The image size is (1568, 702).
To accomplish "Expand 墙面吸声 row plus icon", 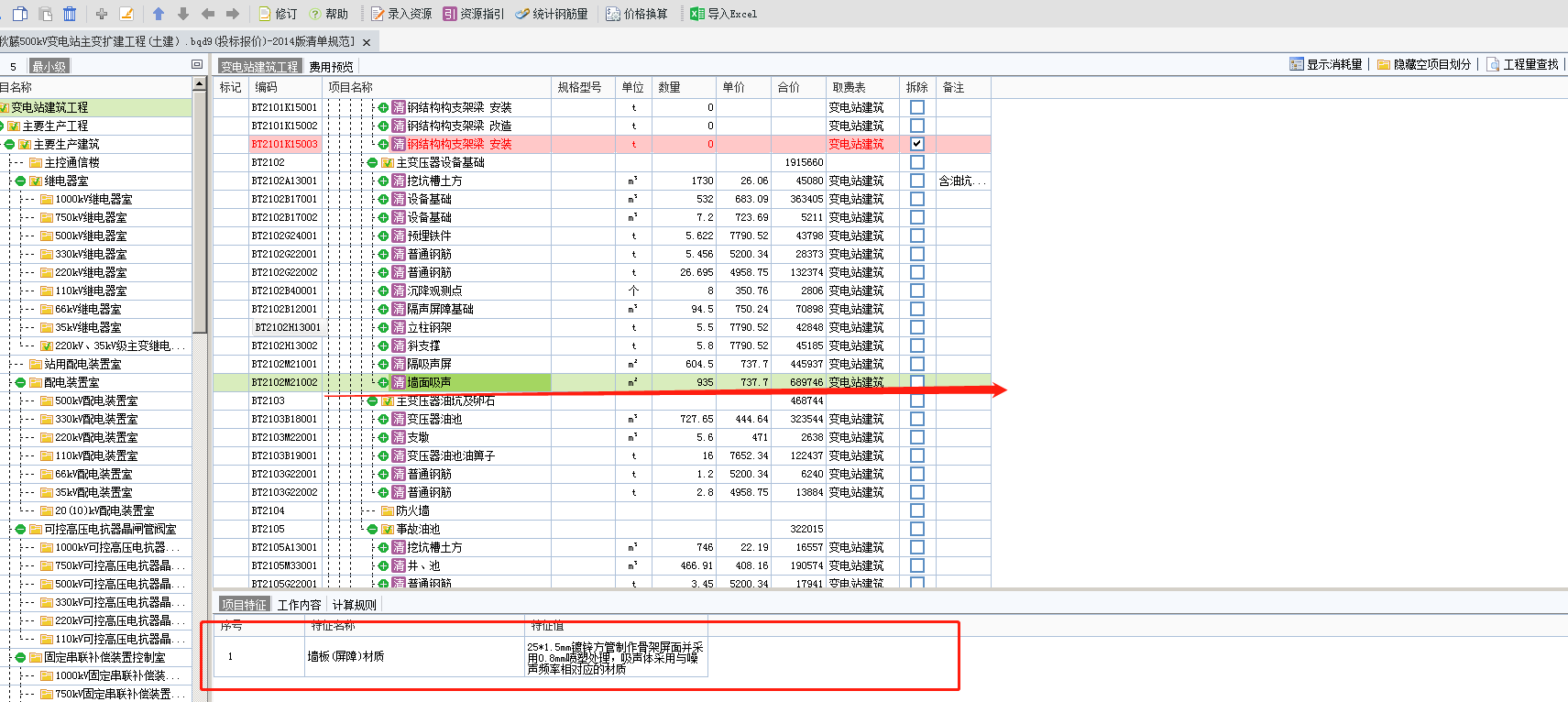I will coord(383,382).
